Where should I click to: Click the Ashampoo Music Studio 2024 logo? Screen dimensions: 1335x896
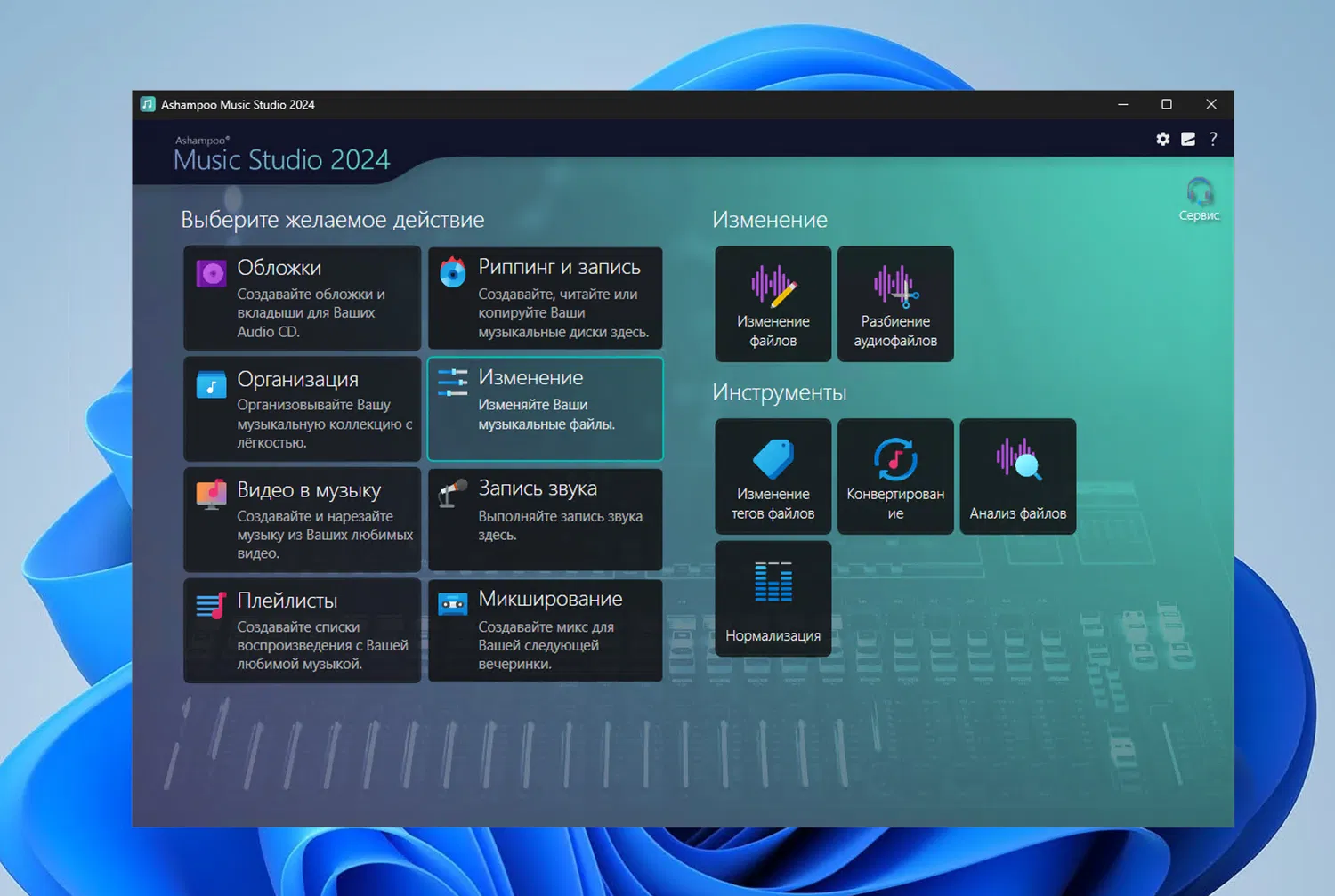282,154
